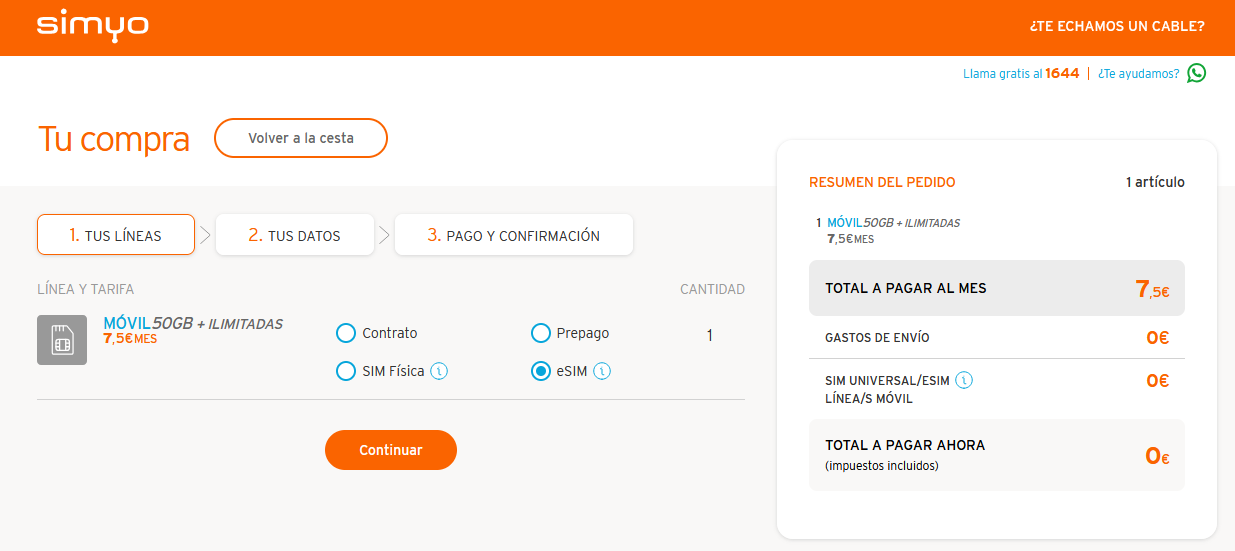Image resolution: width=1235 pixels, height=551 pixels.
Task: Go back with Volver a la cesta
Action: [x=301, y=138]
